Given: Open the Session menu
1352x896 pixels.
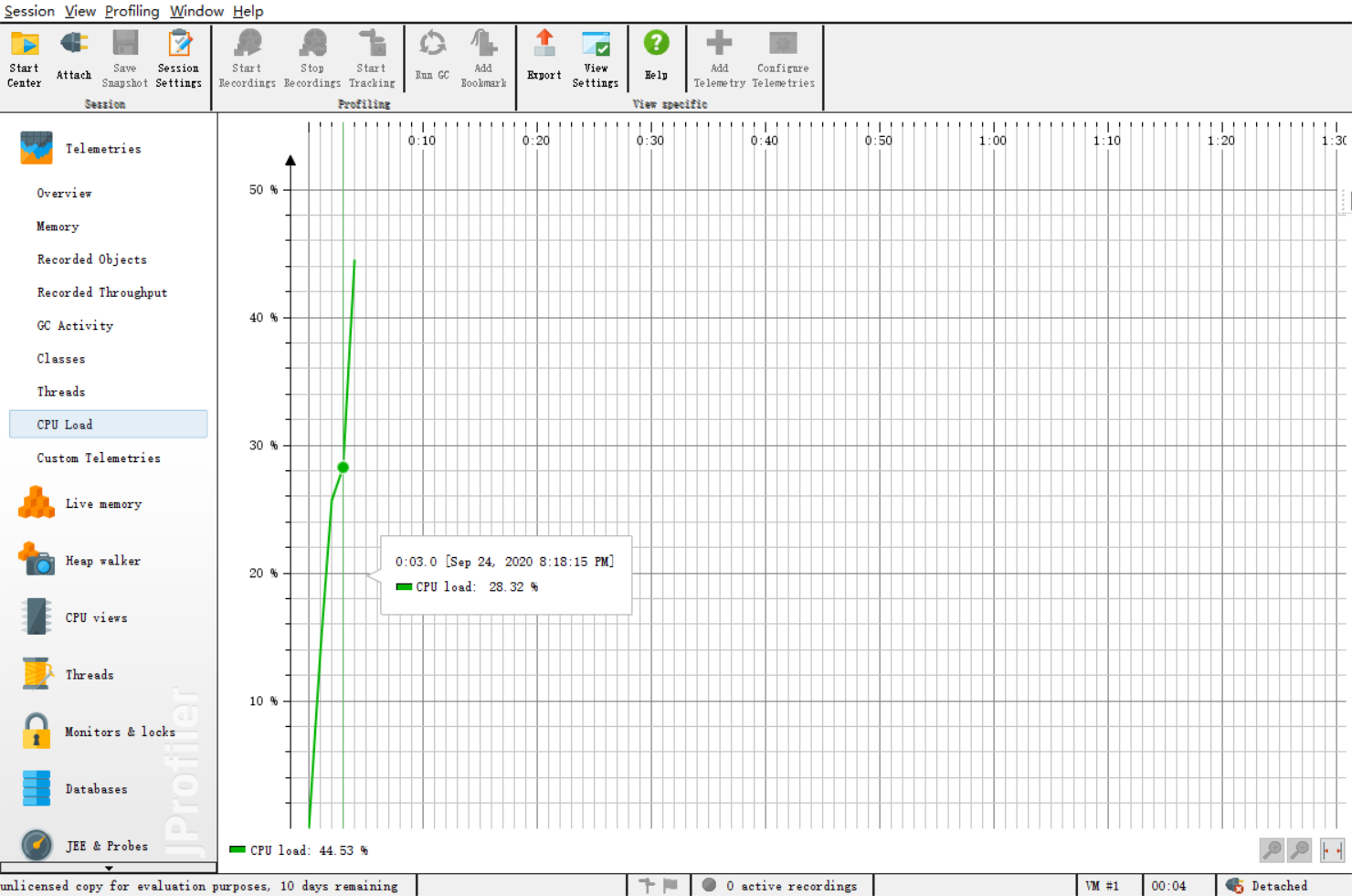Looking at the screenshot, I should click(x=29, y=11).
